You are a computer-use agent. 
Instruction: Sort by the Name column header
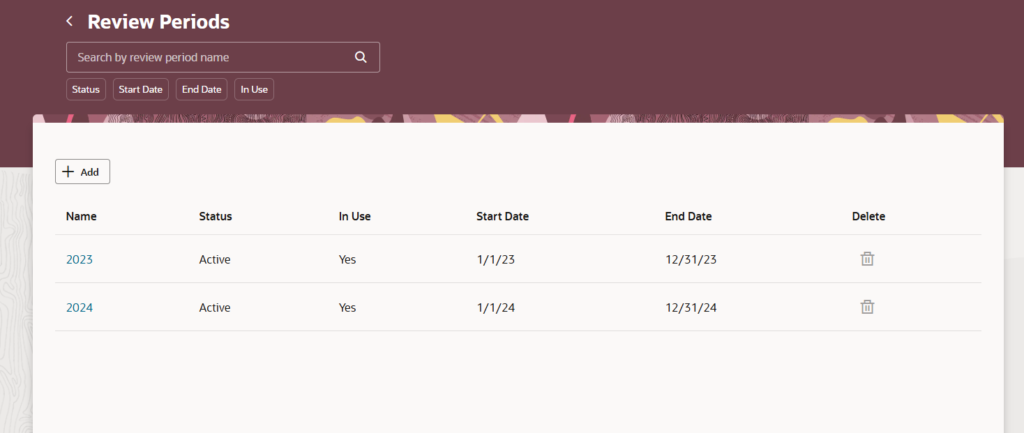(x=81, y=216)
